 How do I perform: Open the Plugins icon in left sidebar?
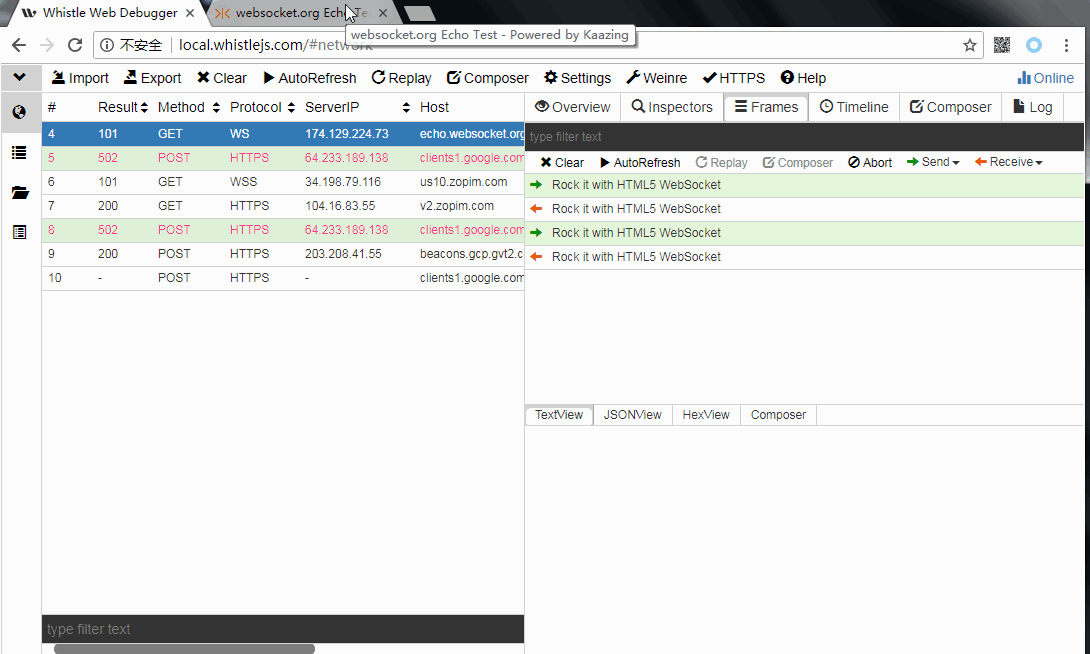(x=19, y=232)
